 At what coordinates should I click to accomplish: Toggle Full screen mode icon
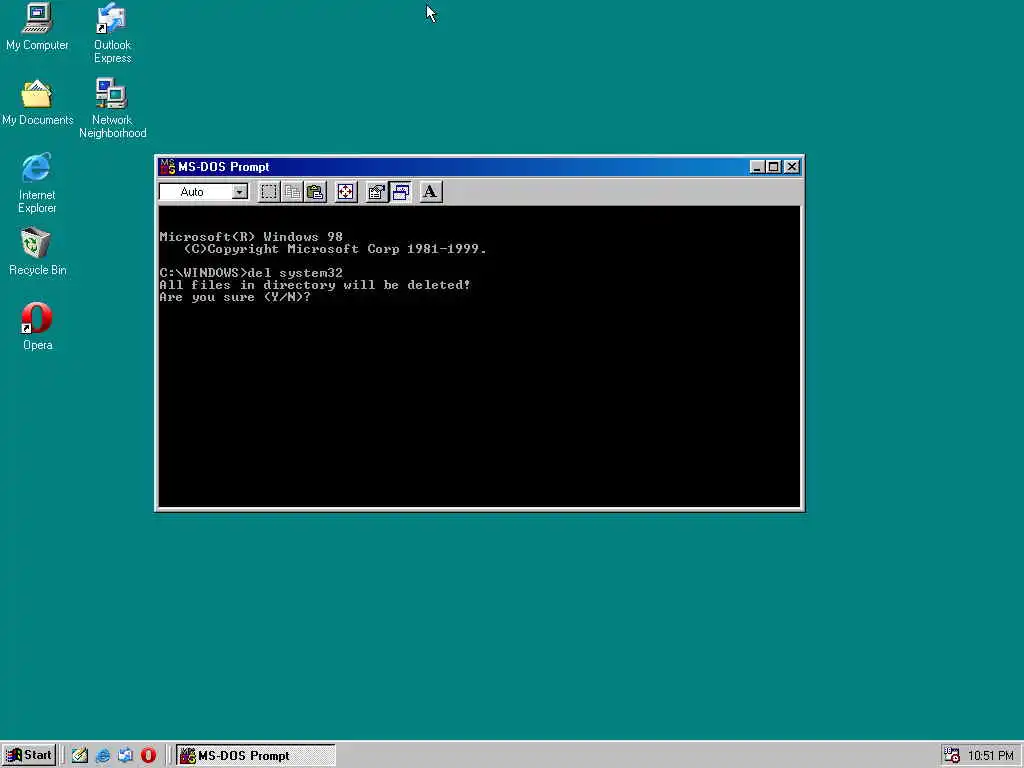pos(345,192)
